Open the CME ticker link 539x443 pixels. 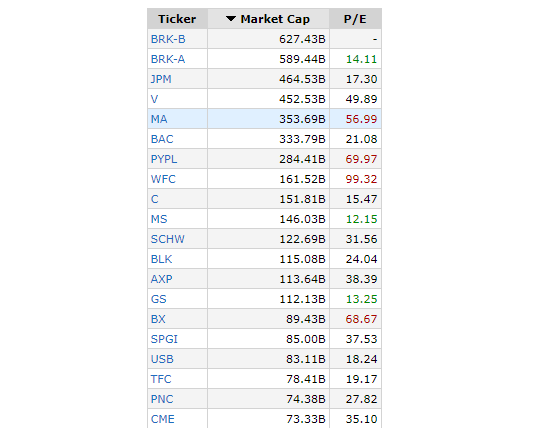(x=163, y=419)
